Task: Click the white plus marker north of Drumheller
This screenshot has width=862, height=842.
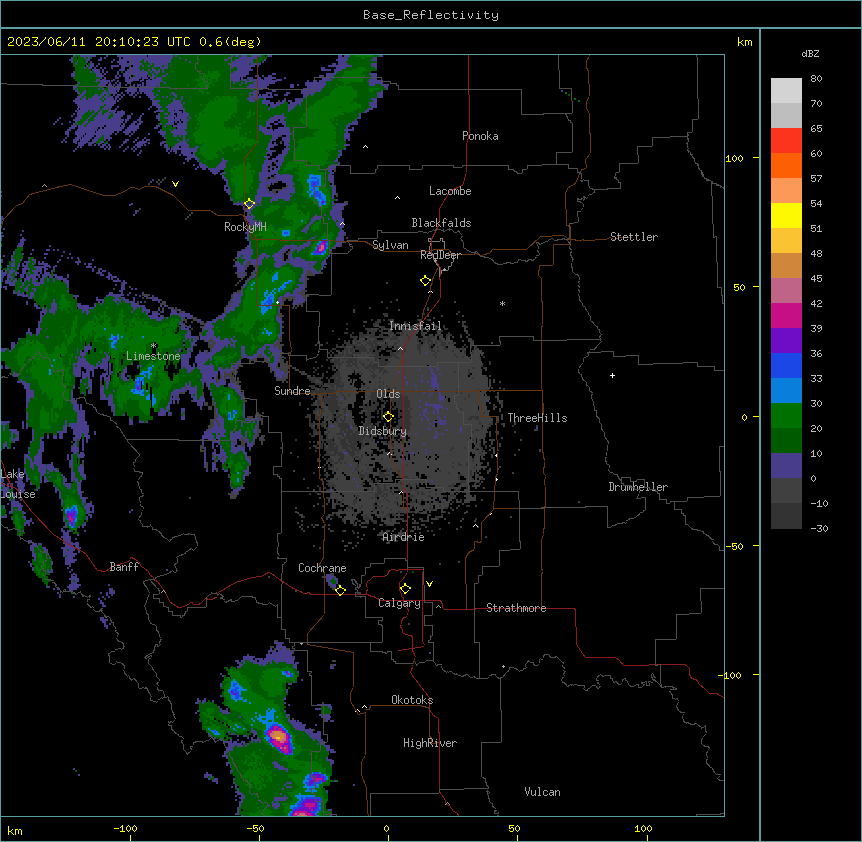Action: pyautogui.click(x=612, y=375)
